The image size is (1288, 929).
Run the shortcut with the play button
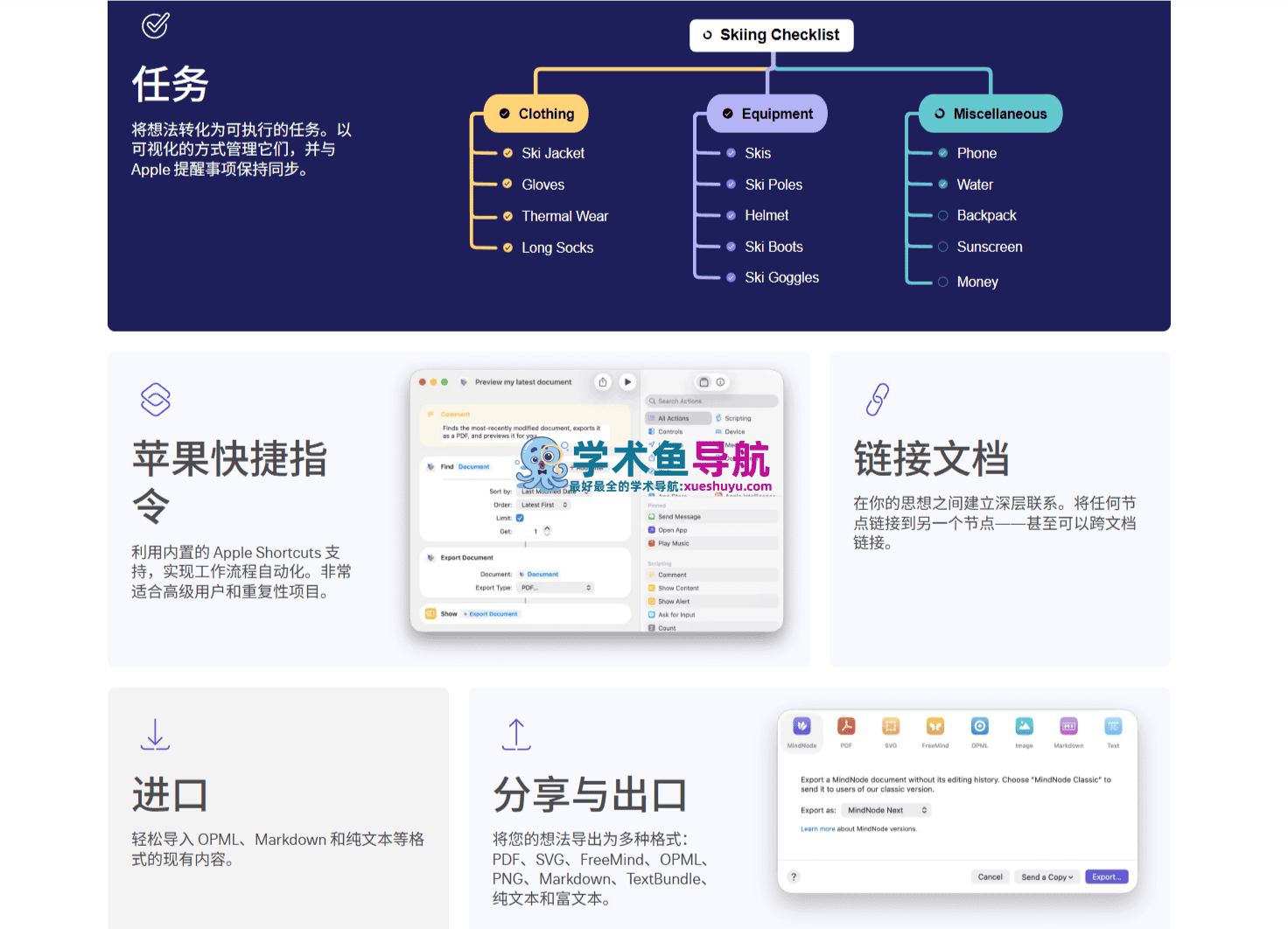point(627,382)
